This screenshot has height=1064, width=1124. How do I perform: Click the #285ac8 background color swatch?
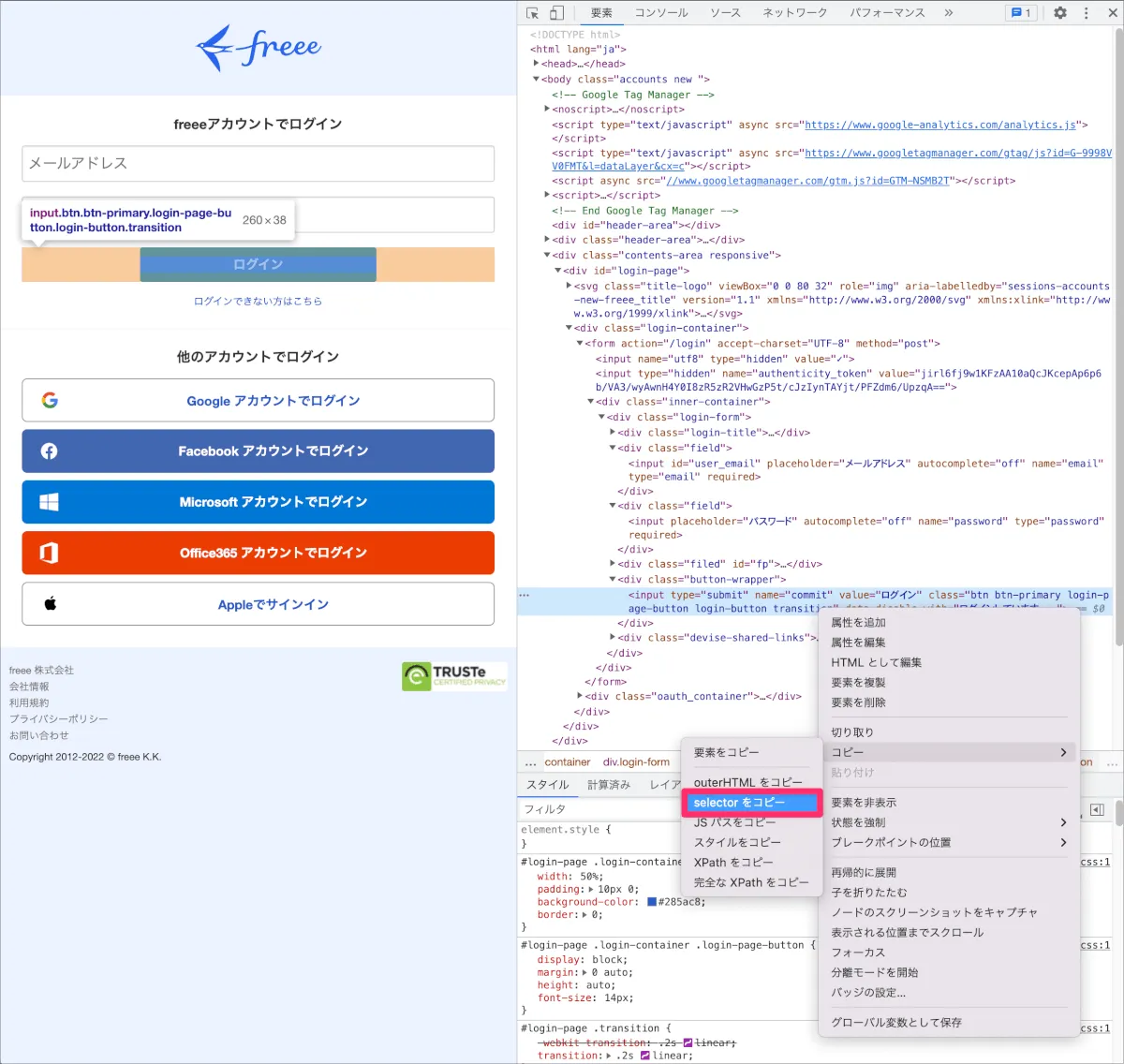(x=652, y=902)
